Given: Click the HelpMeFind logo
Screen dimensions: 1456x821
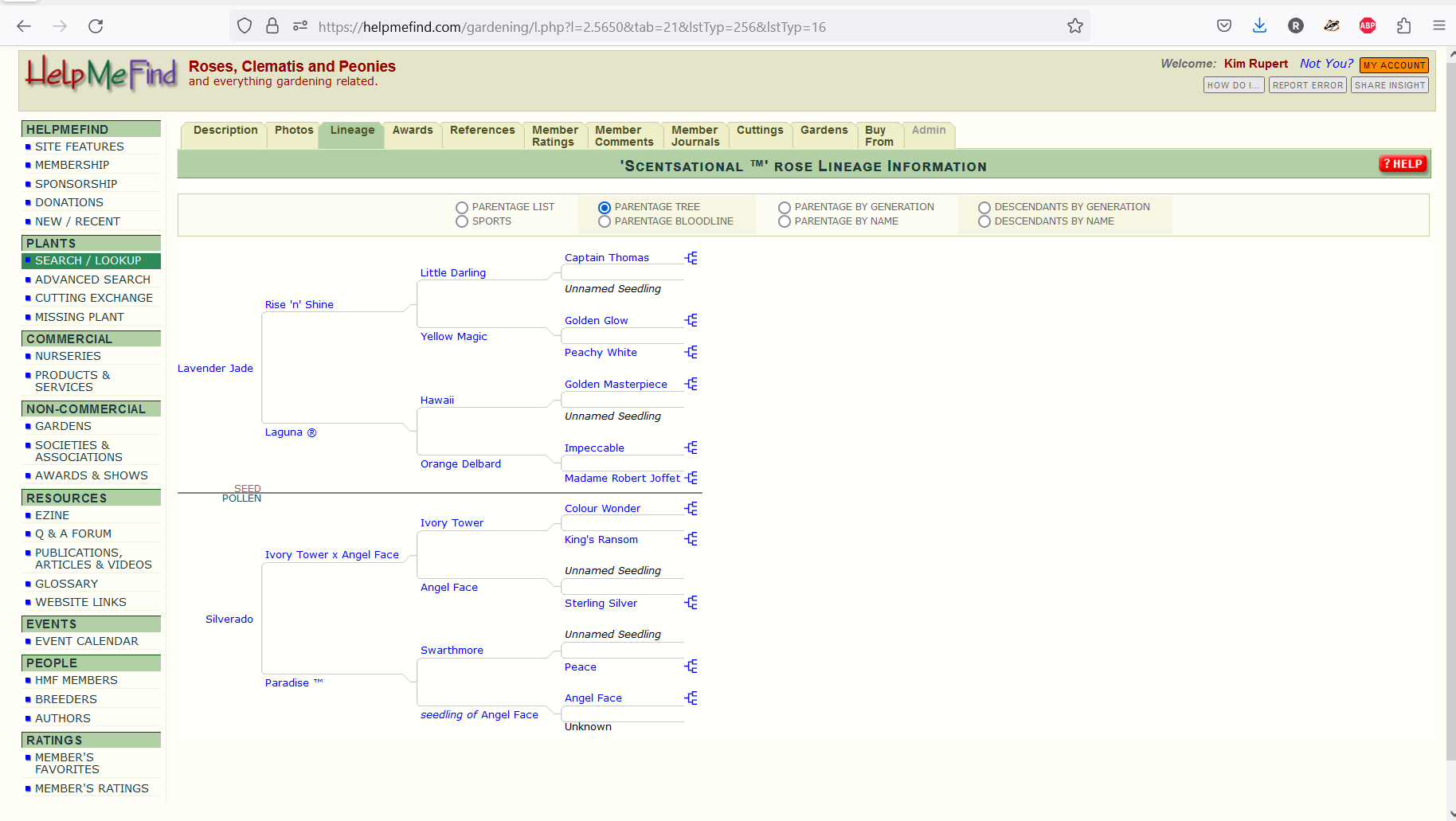Looking at the screenshot, I should point(101,74).
